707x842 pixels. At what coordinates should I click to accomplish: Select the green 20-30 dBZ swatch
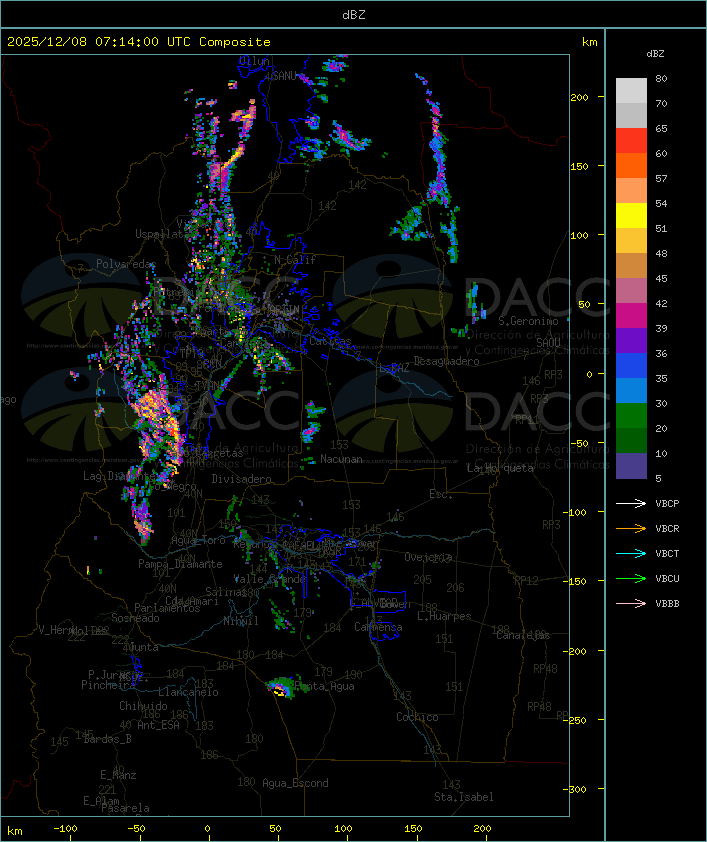click(x=631, y=416)
